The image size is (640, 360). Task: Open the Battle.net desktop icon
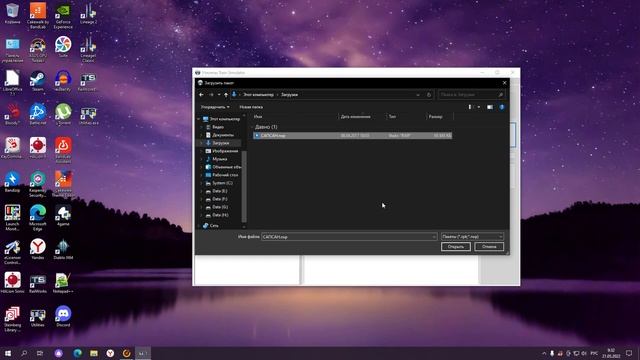click(38, 114)
